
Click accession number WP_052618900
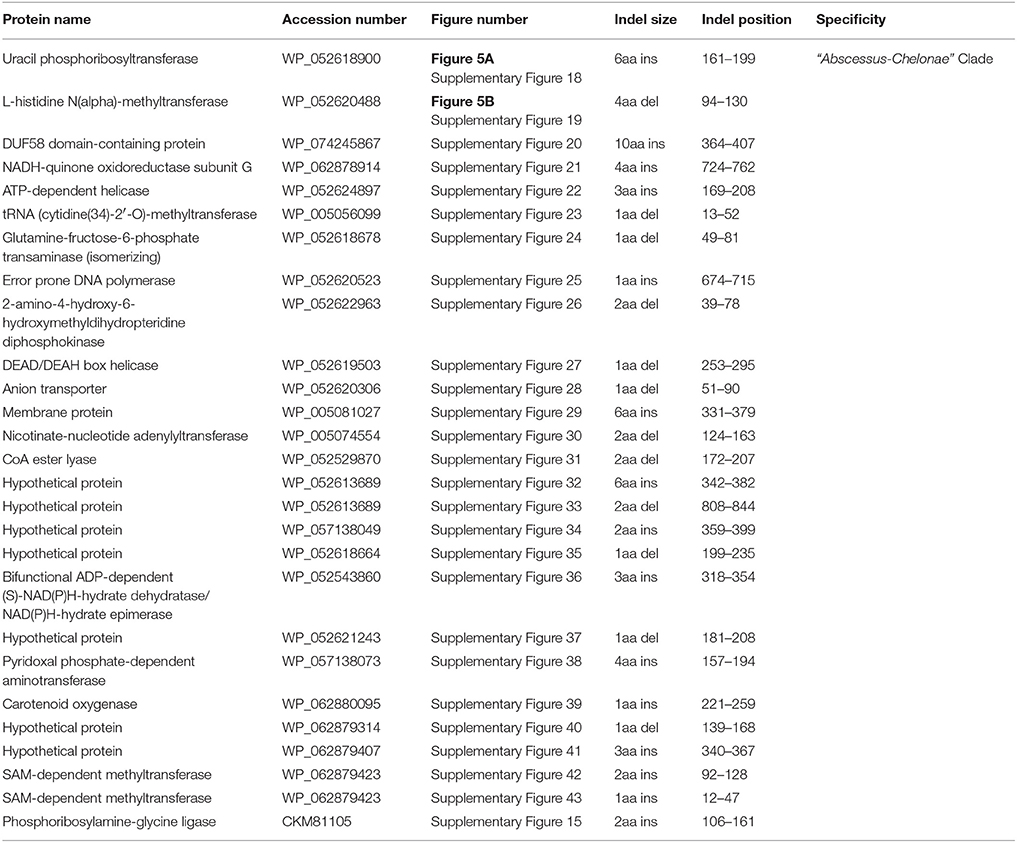click(331, 59)
